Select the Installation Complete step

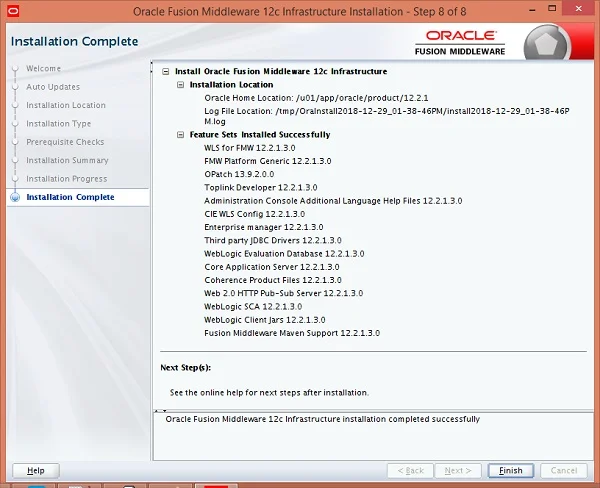[70, 197]
